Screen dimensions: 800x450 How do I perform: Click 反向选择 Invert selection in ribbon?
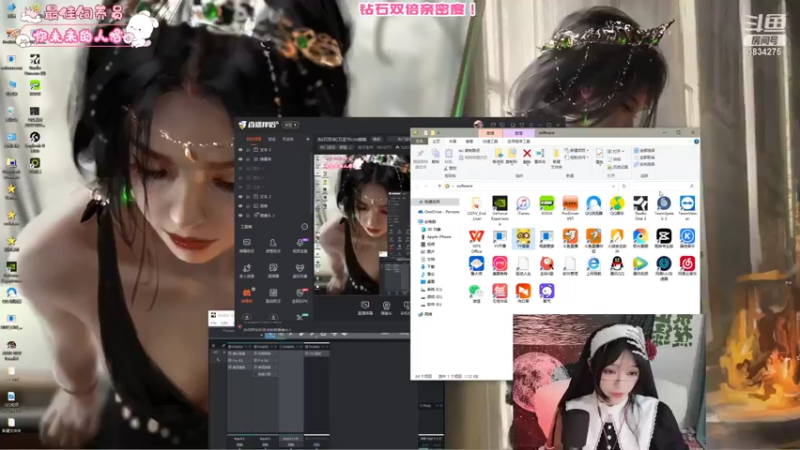(x=644, y=164)
